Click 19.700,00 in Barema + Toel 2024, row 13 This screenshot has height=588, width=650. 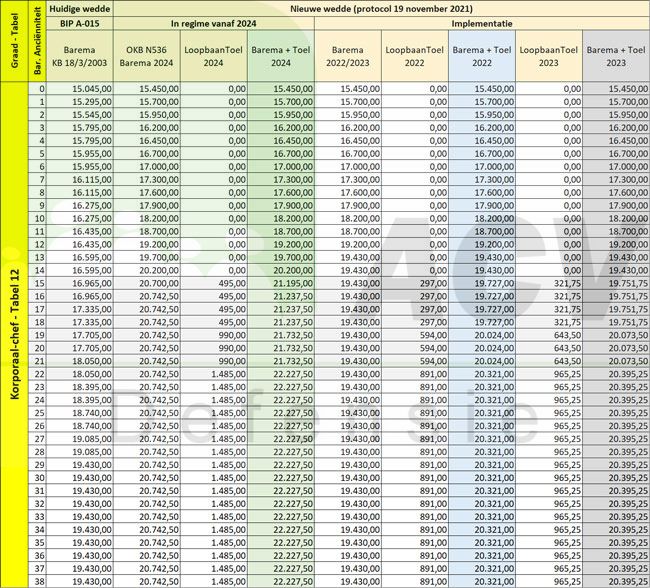coord(281,257)
